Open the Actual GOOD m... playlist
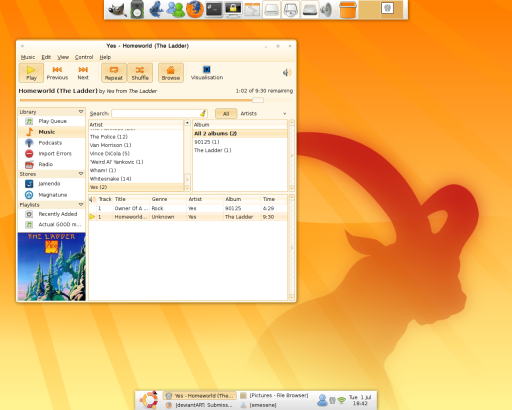Screen dimensions: 512x410 [52, 224]
